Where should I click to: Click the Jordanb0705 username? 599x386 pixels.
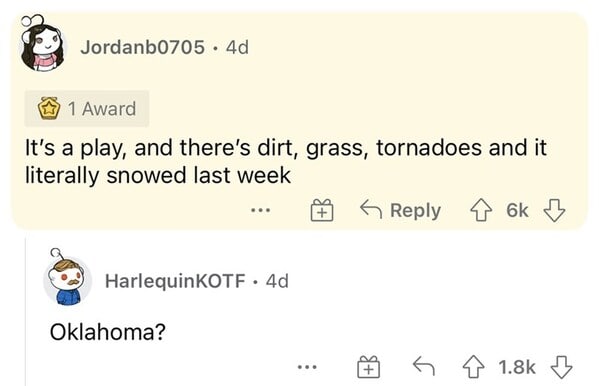pos(142,47)
